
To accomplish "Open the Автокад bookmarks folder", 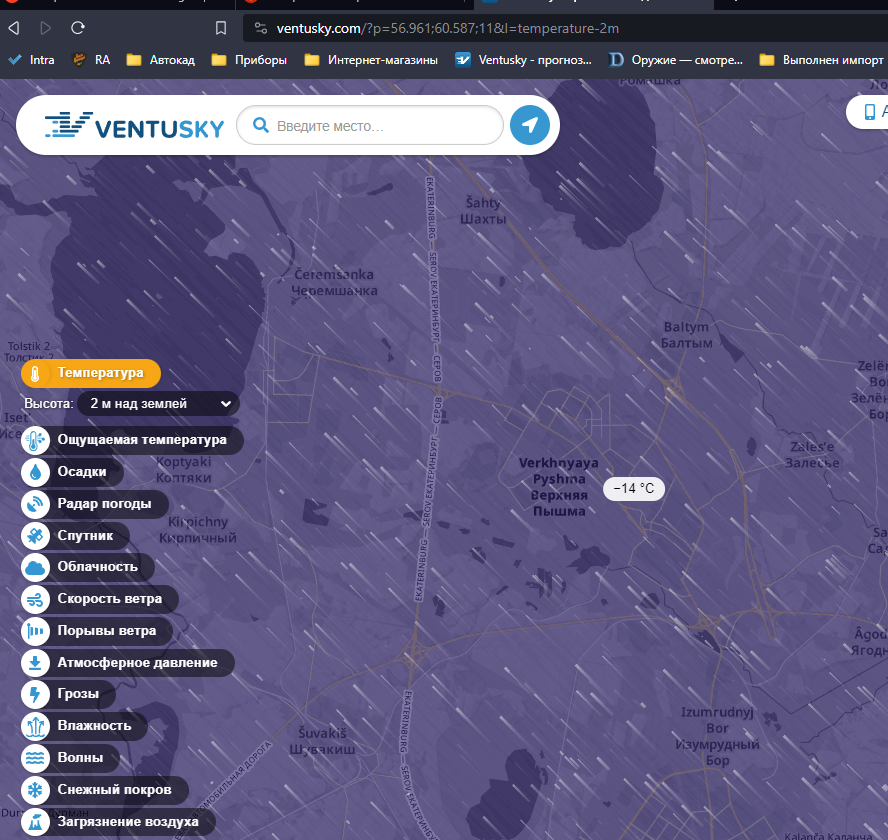I will click(160, 60).
